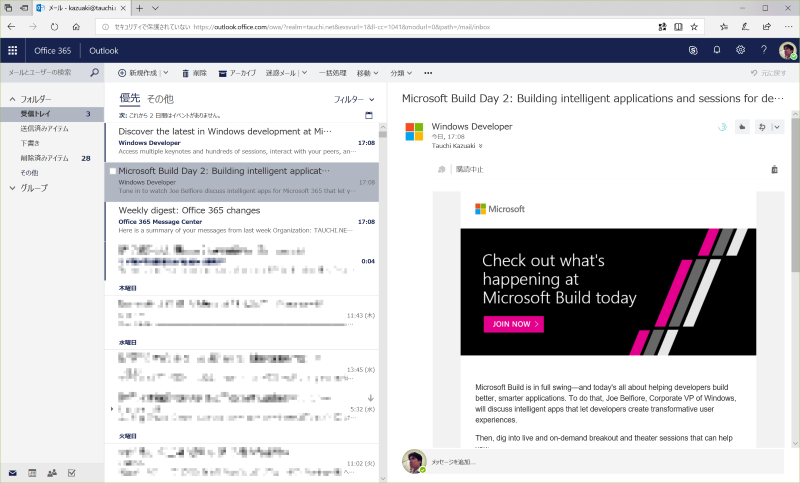Open the notifications bell
This screenshot has height=483, width=800.
point(717,50)
